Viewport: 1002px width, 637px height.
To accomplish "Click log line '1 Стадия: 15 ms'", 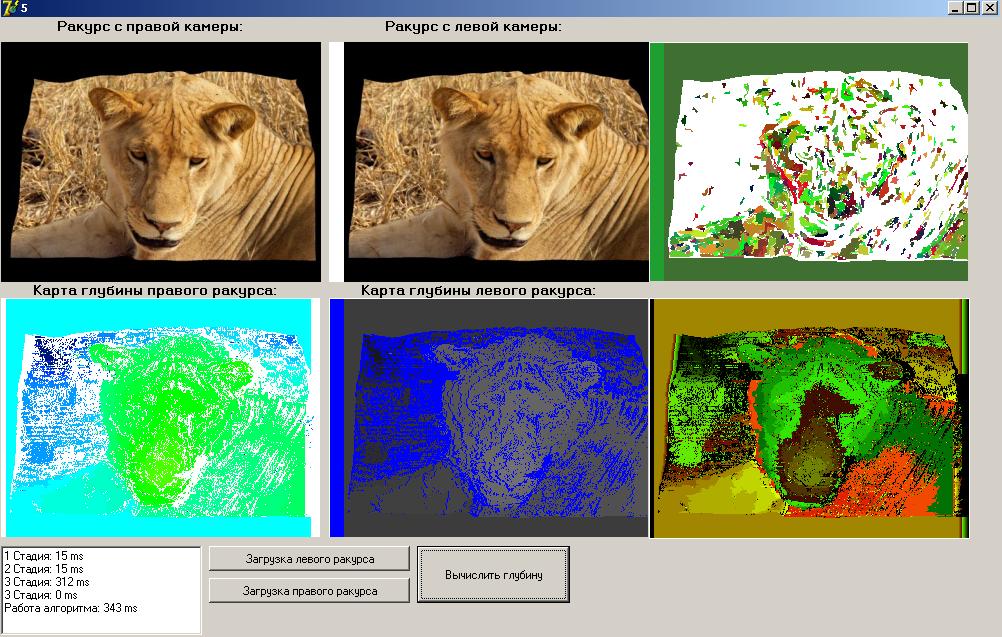I will click(43, 556).
